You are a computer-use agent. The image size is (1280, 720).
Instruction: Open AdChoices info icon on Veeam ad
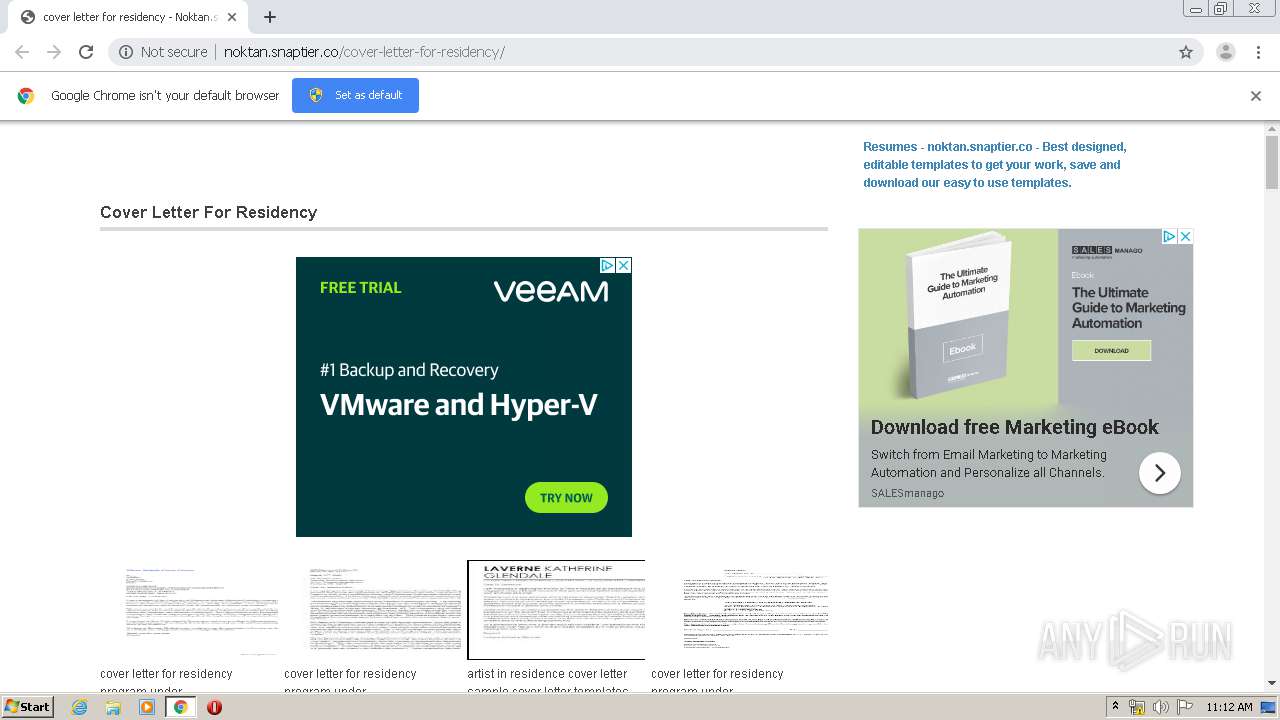pos(607,265)
